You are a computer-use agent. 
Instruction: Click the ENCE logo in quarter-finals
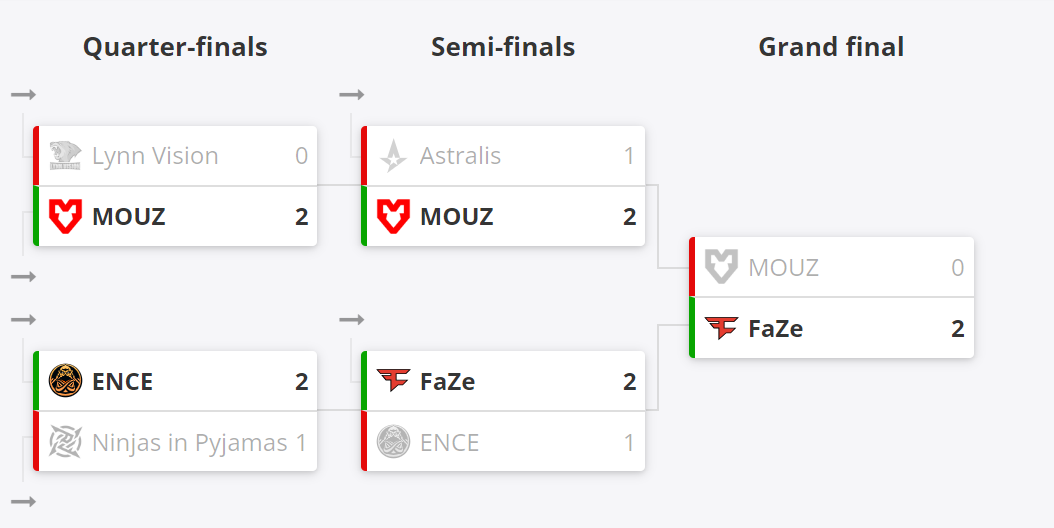coord(65,381)
